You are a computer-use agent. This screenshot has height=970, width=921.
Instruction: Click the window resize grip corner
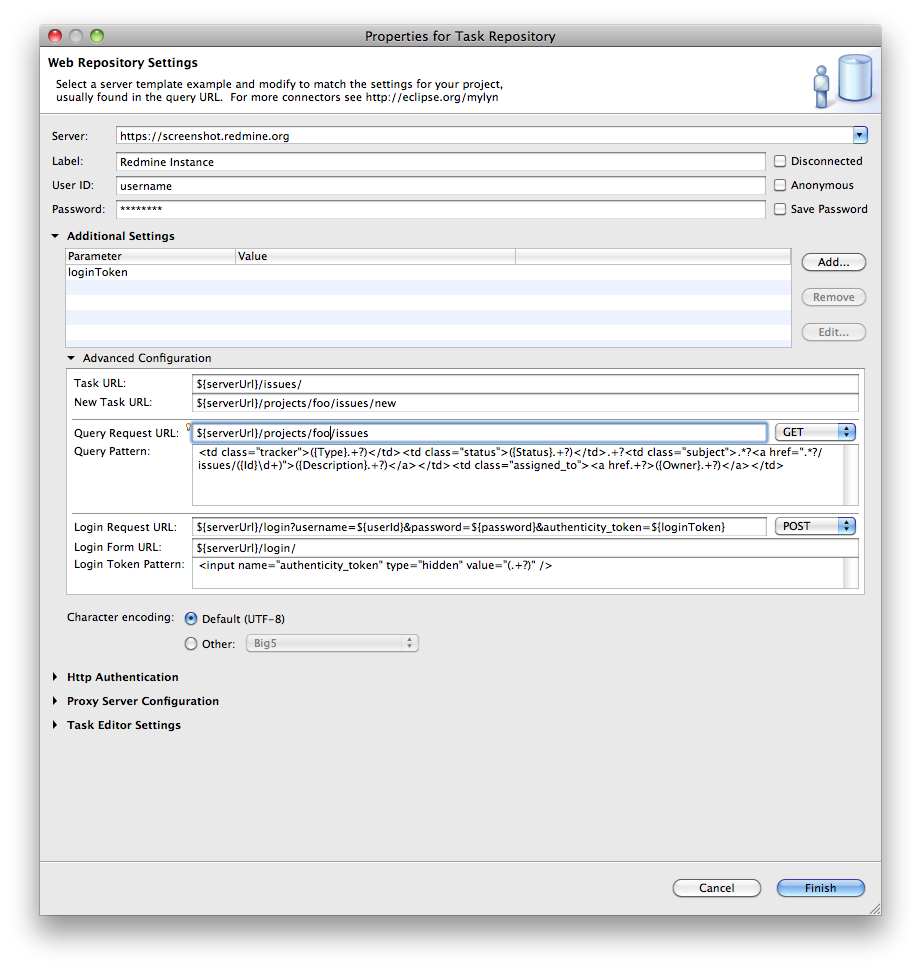[875, 908]
